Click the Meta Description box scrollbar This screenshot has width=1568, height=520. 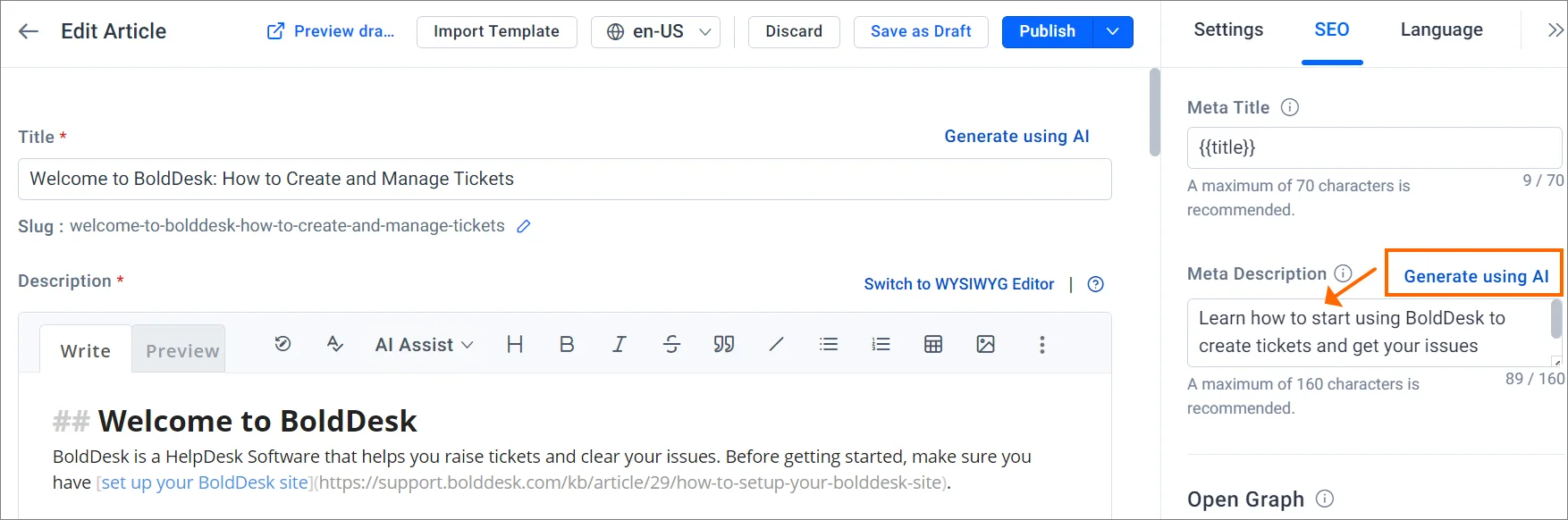(1556, 319)
